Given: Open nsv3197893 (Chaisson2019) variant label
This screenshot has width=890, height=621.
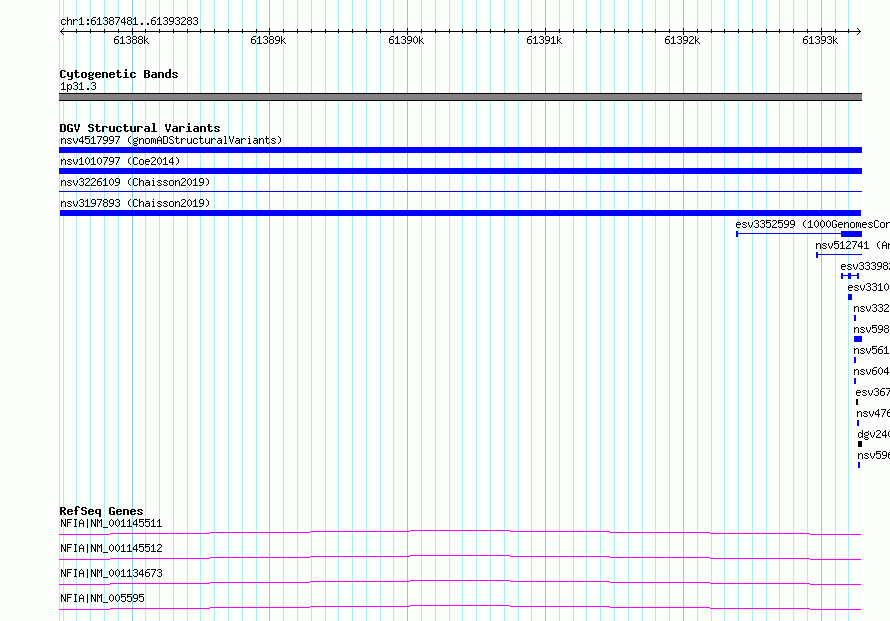Looking at the screenshot, I should coord(135,203).
